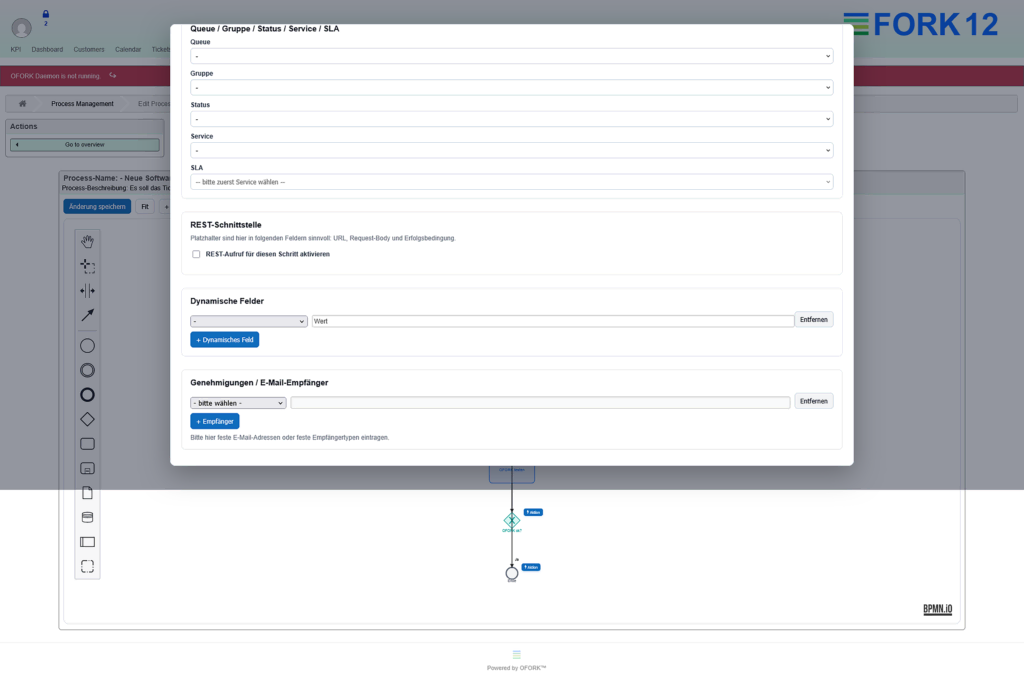Open the SLA dropdown
The height and width of the screenshot is (678, 1024).
click(x=511, y=182)
